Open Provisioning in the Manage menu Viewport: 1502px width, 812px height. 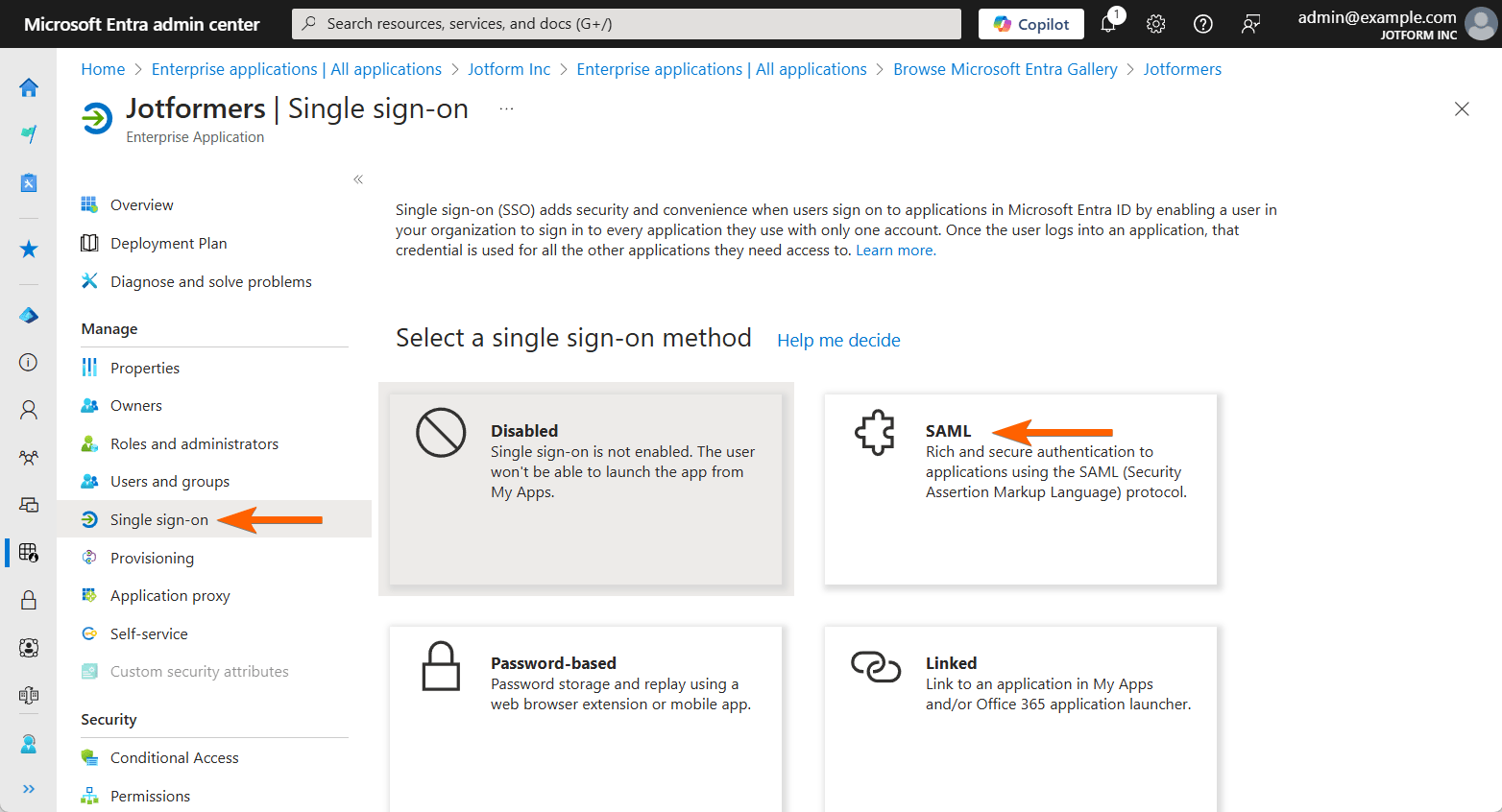pos(152,558)
